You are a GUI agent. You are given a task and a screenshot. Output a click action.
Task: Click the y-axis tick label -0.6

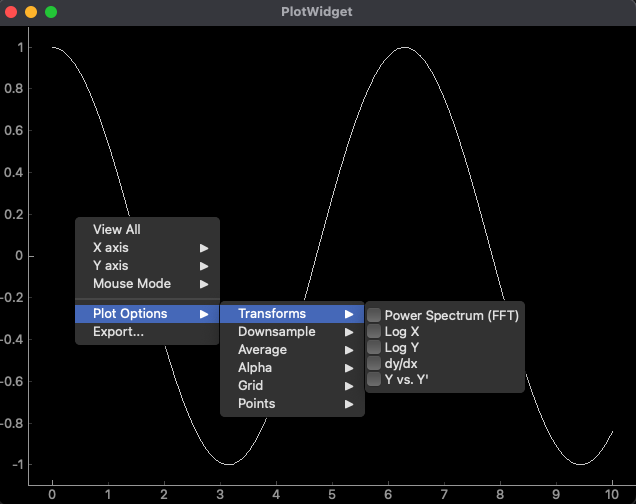[12, 382]
